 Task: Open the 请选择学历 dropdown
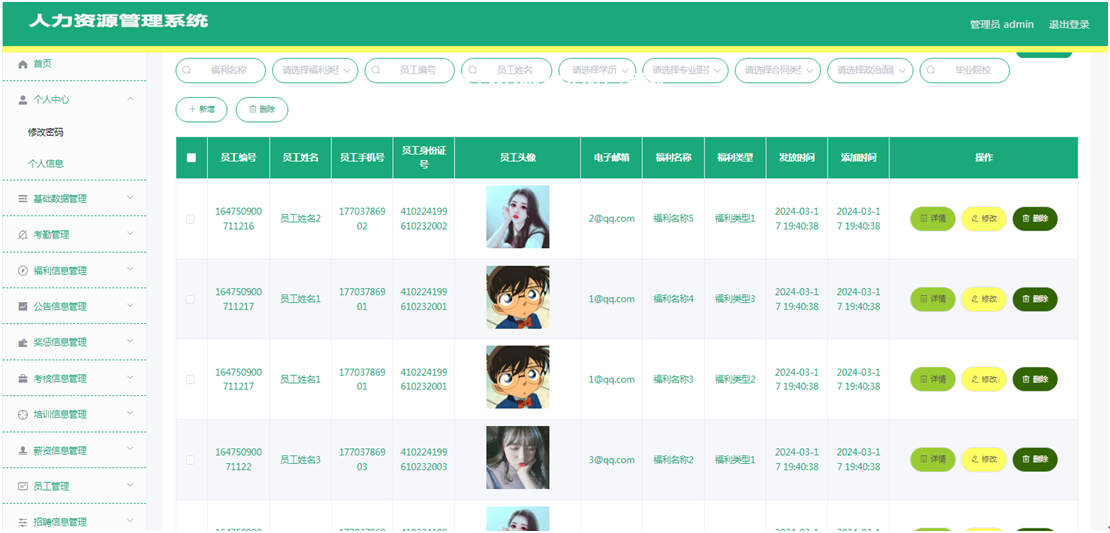click(x=596, y=71)
